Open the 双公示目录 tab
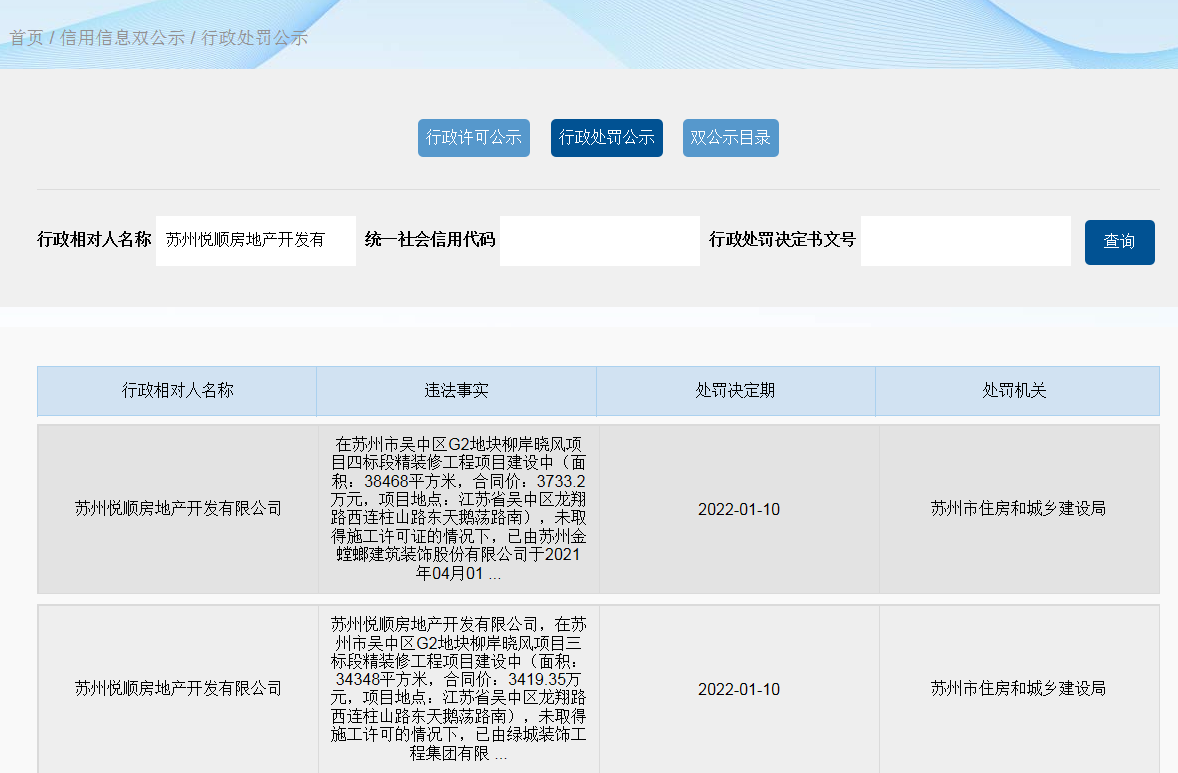The width and height of the screenshot is (1178, 773). 730,138
